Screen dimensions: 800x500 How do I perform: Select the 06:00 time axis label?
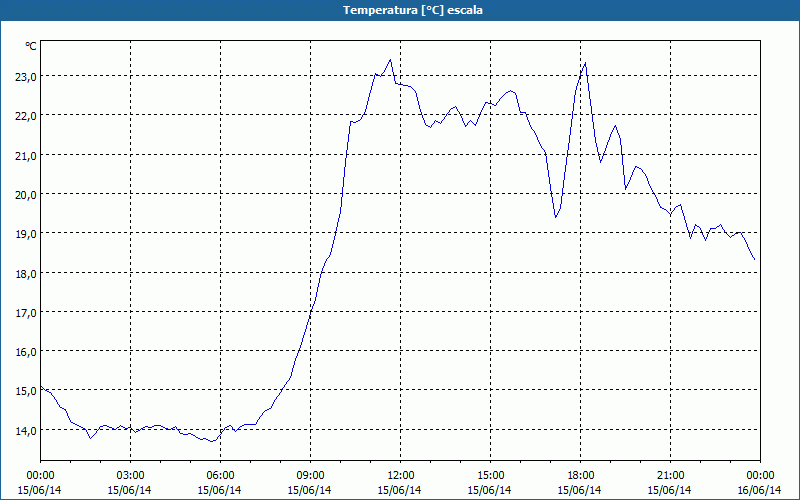pyautogui.click(x=220, y=476)
